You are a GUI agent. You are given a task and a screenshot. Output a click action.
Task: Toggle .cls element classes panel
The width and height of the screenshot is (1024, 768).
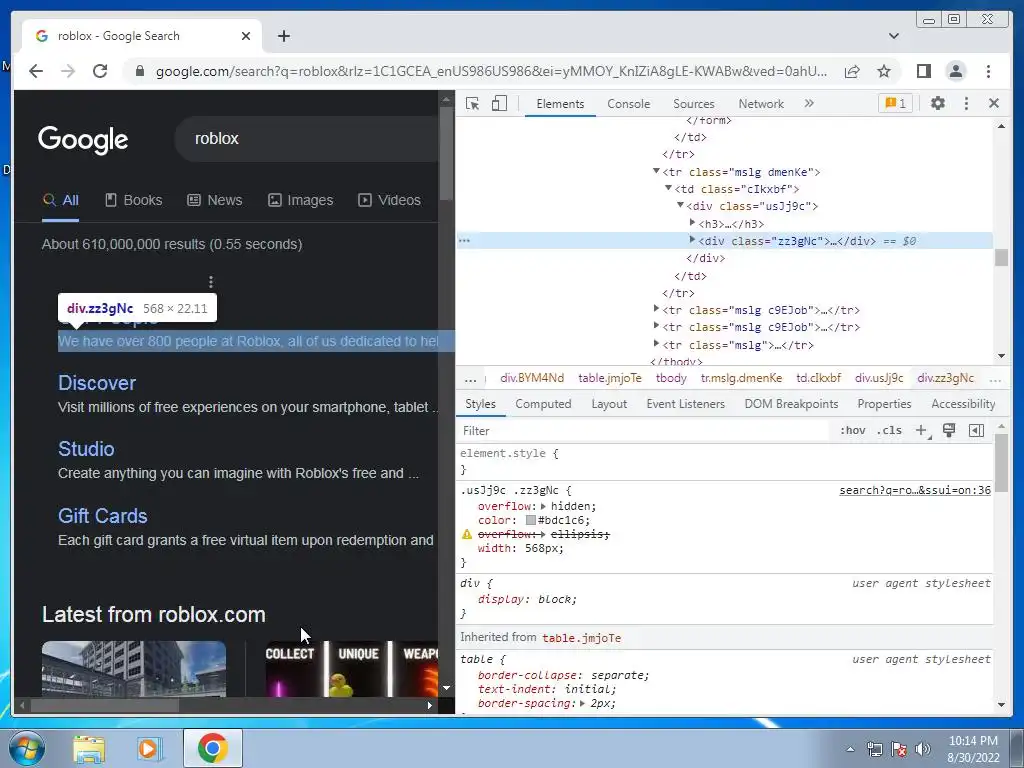tap(889, 430)
